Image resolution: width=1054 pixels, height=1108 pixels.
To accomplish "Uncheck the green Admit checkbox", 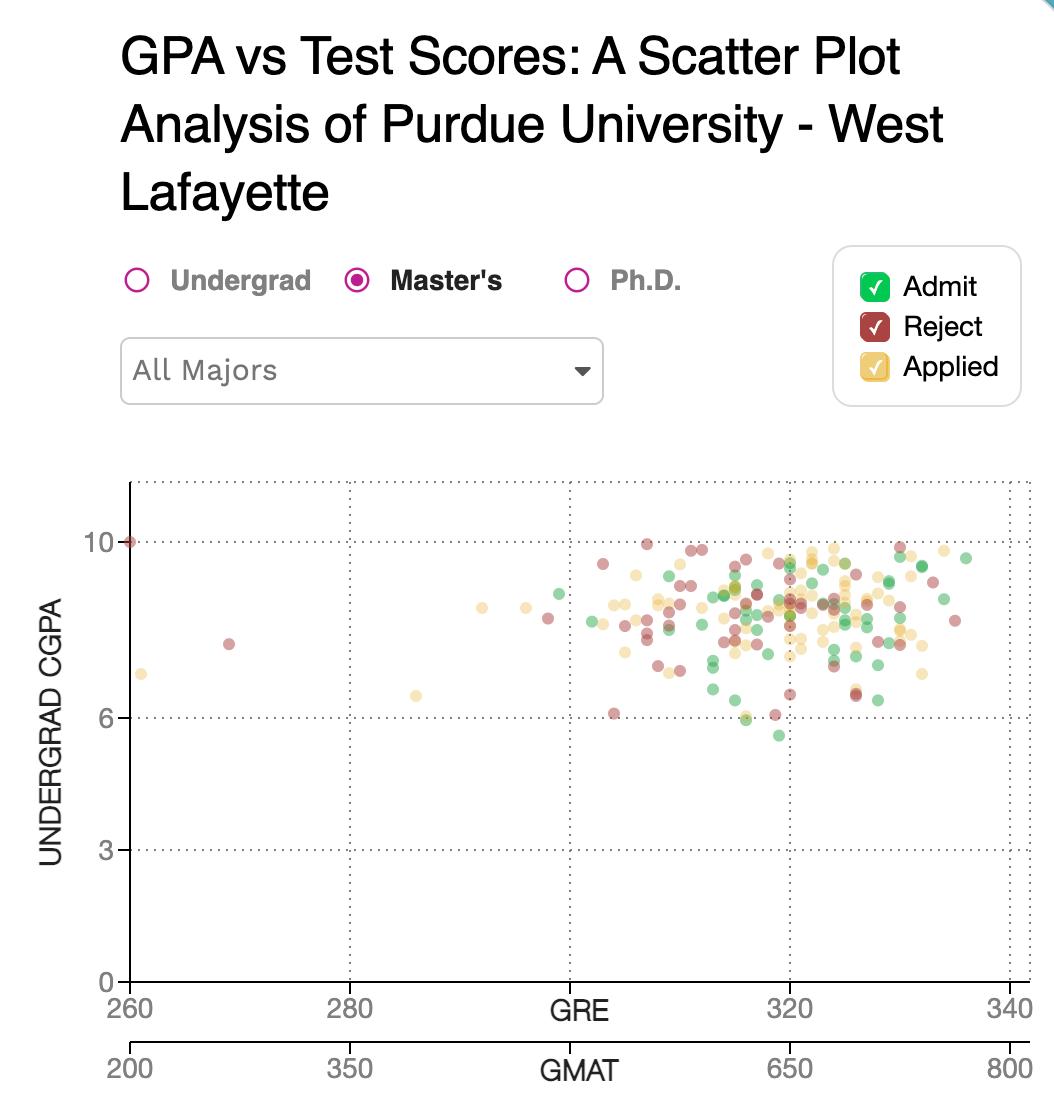I will click(875, 287).
